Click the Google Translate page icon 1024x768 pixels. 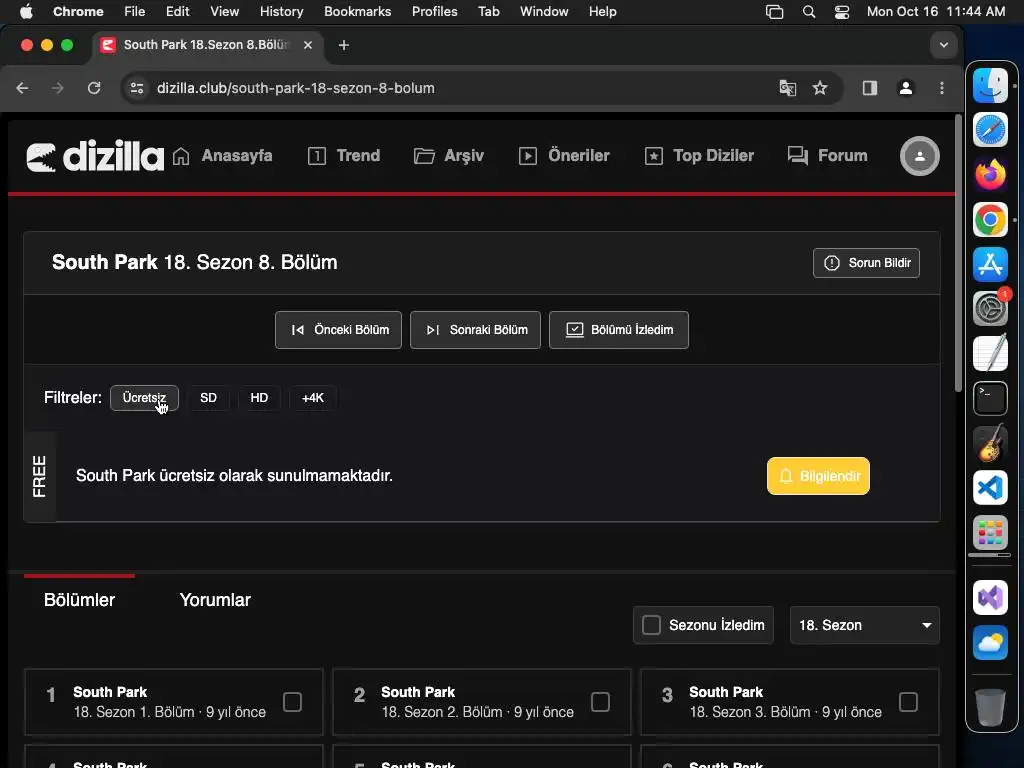tap(788, 88)
